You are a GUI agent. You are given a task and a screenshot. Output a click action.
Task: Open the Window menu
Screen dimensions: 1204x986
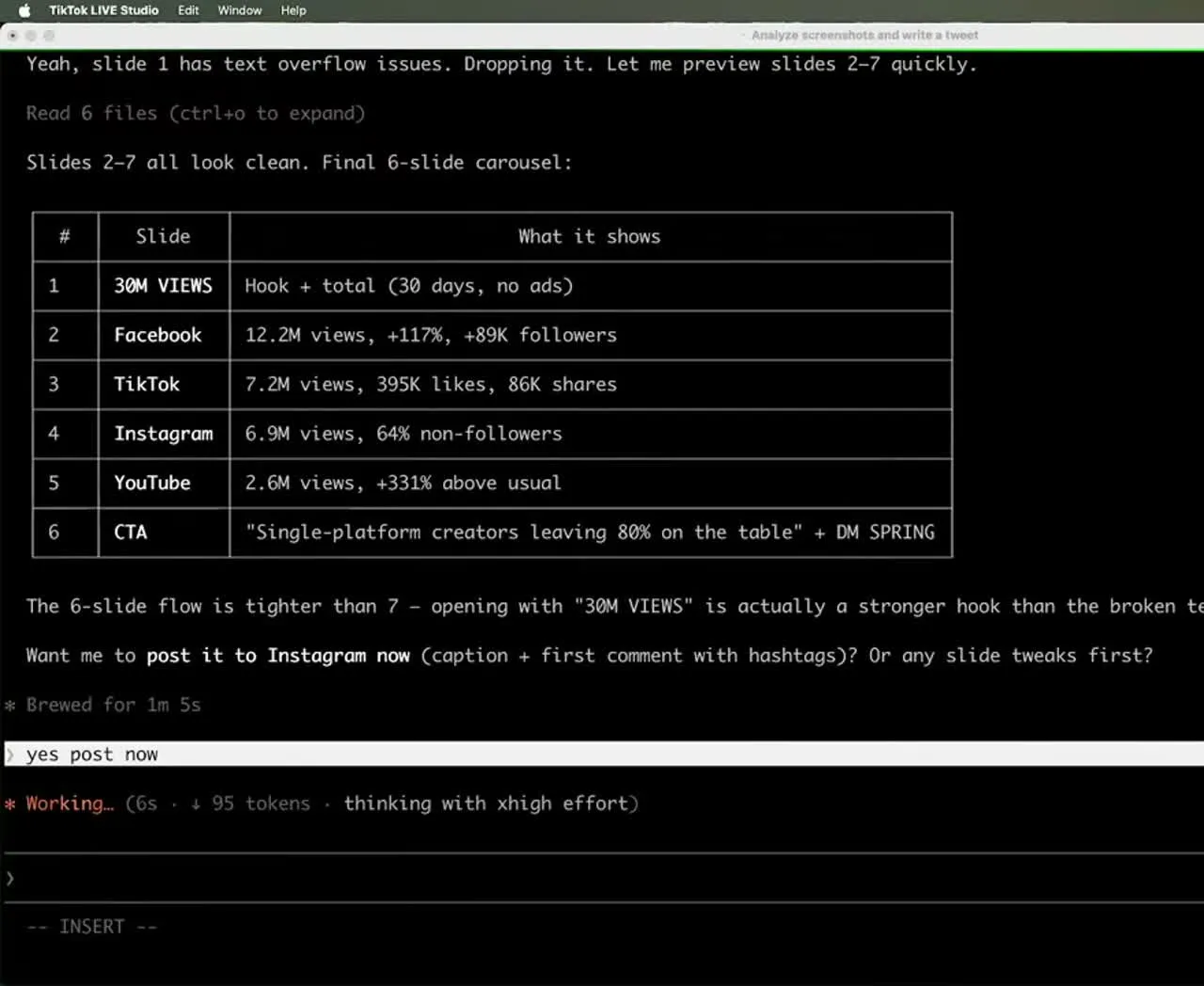(240, 10)
